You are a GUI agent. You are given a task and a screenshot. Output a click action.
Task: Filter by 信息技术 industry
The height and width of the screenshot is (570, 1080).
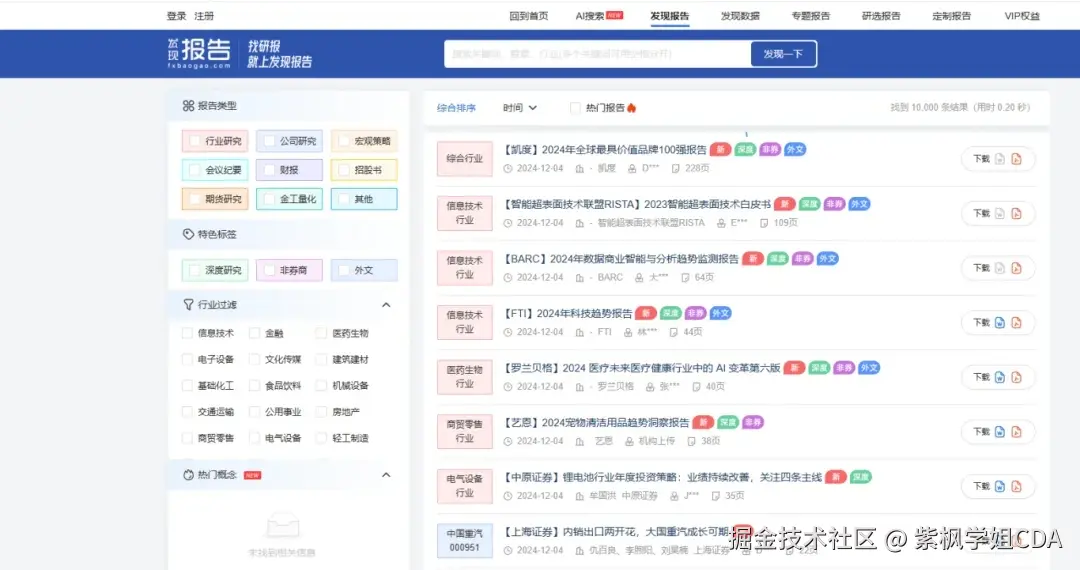[x=187, y=333]
